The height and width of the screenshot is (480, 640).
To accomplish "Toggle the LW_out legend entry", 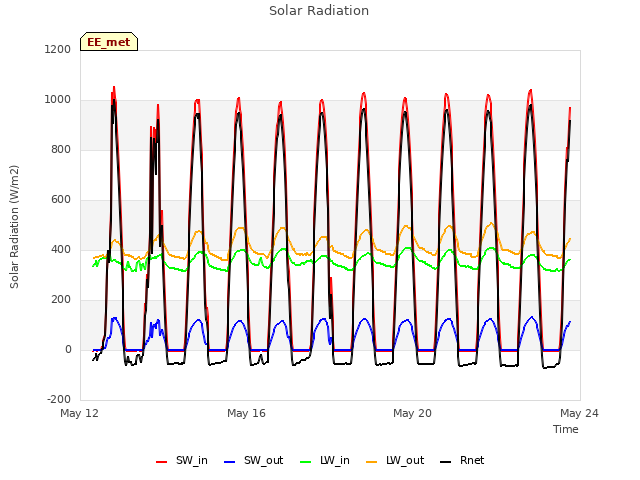I will pyautogui.click(x=395, y=461).
